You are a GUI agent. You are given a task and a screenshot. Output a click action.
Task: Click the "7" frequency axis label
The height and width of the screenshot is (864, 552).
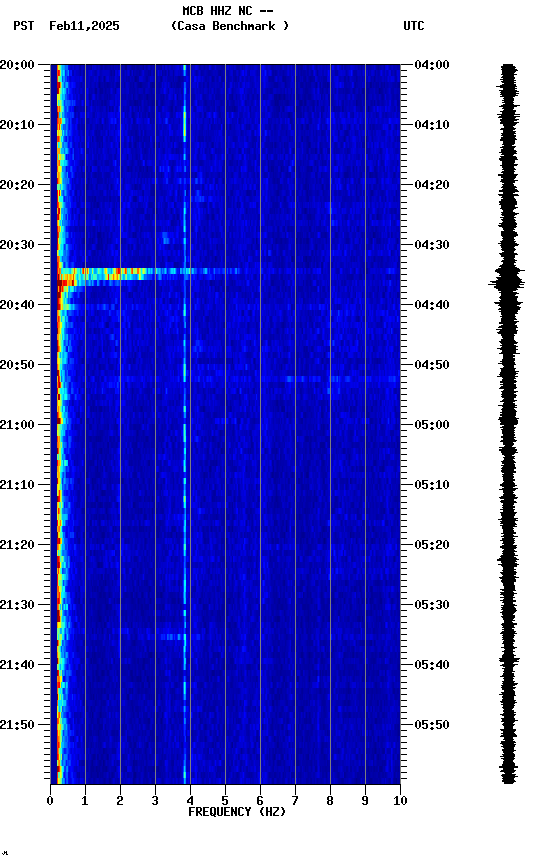point(295,802)
